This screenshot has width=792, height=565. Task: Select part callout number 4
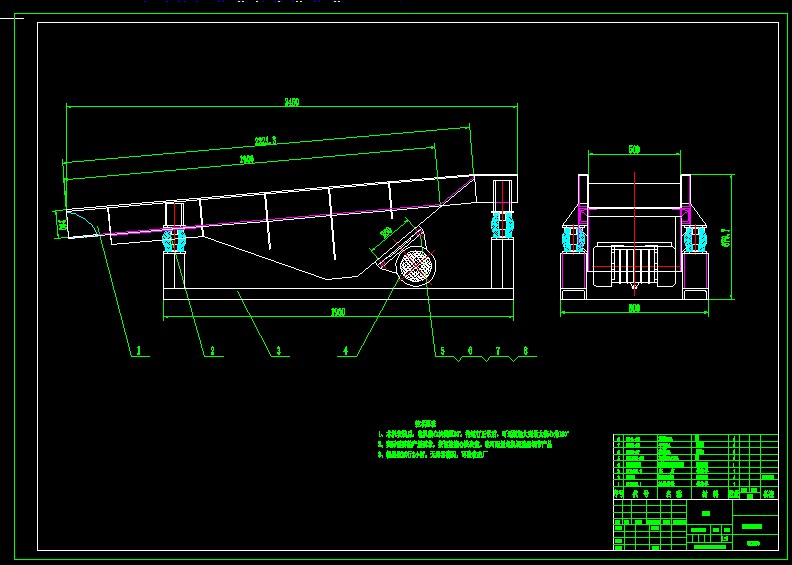346,351
